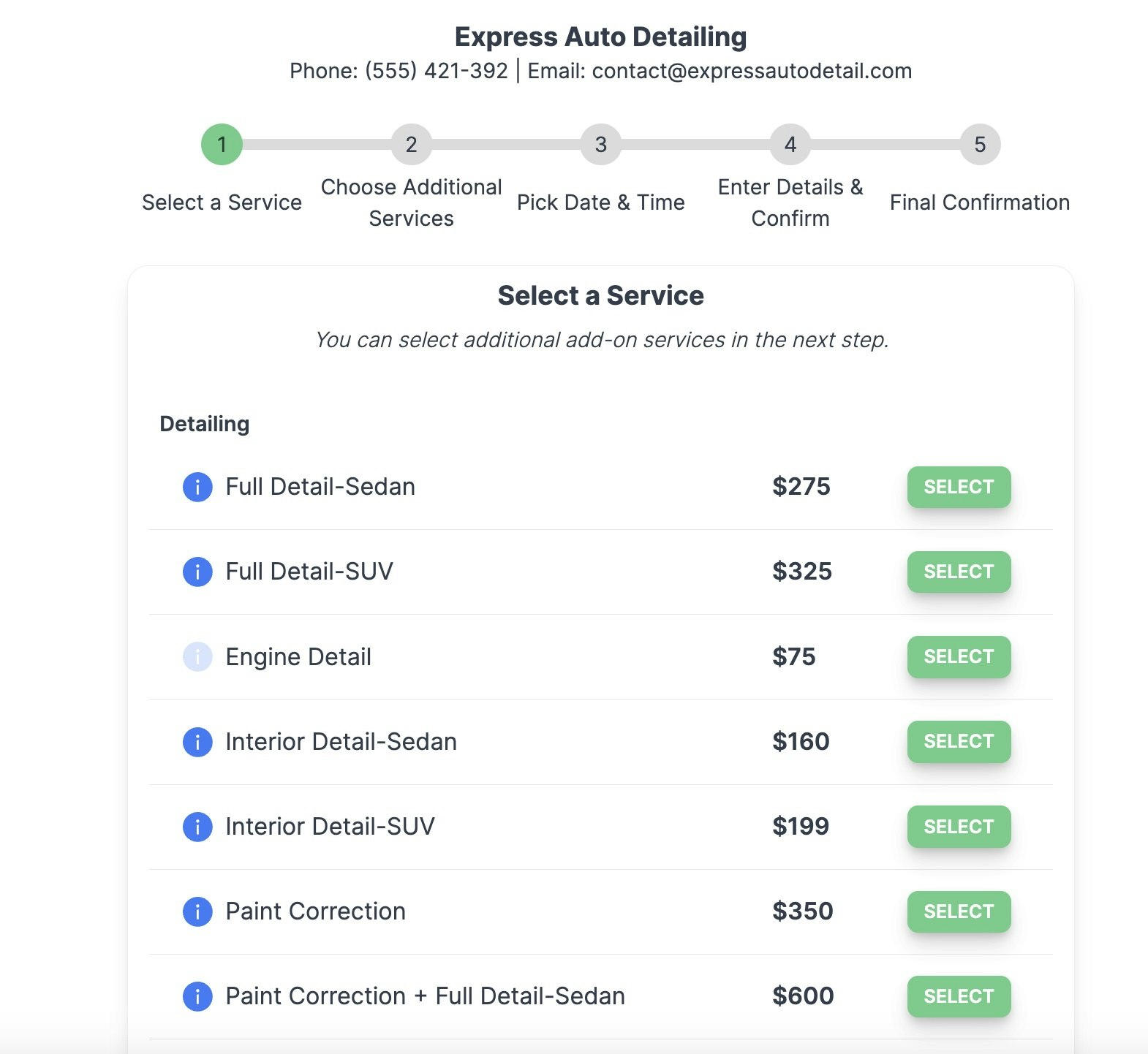Show info for Interior Detail-Sedan
1148x1054 pixels.
click(x=197, y=742)
